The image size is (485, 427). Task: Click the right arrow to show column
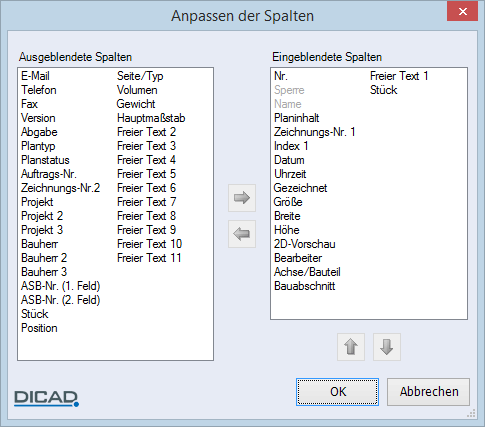[242, 198]
